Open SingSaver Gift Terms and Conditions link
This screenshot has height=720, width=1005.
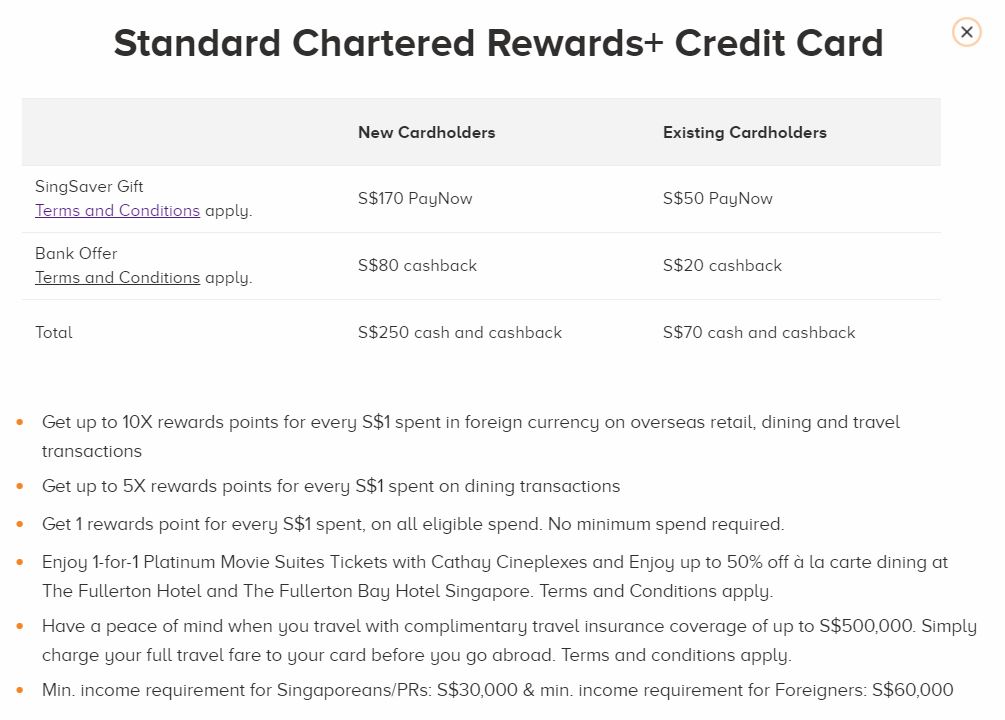coord(117,211)
